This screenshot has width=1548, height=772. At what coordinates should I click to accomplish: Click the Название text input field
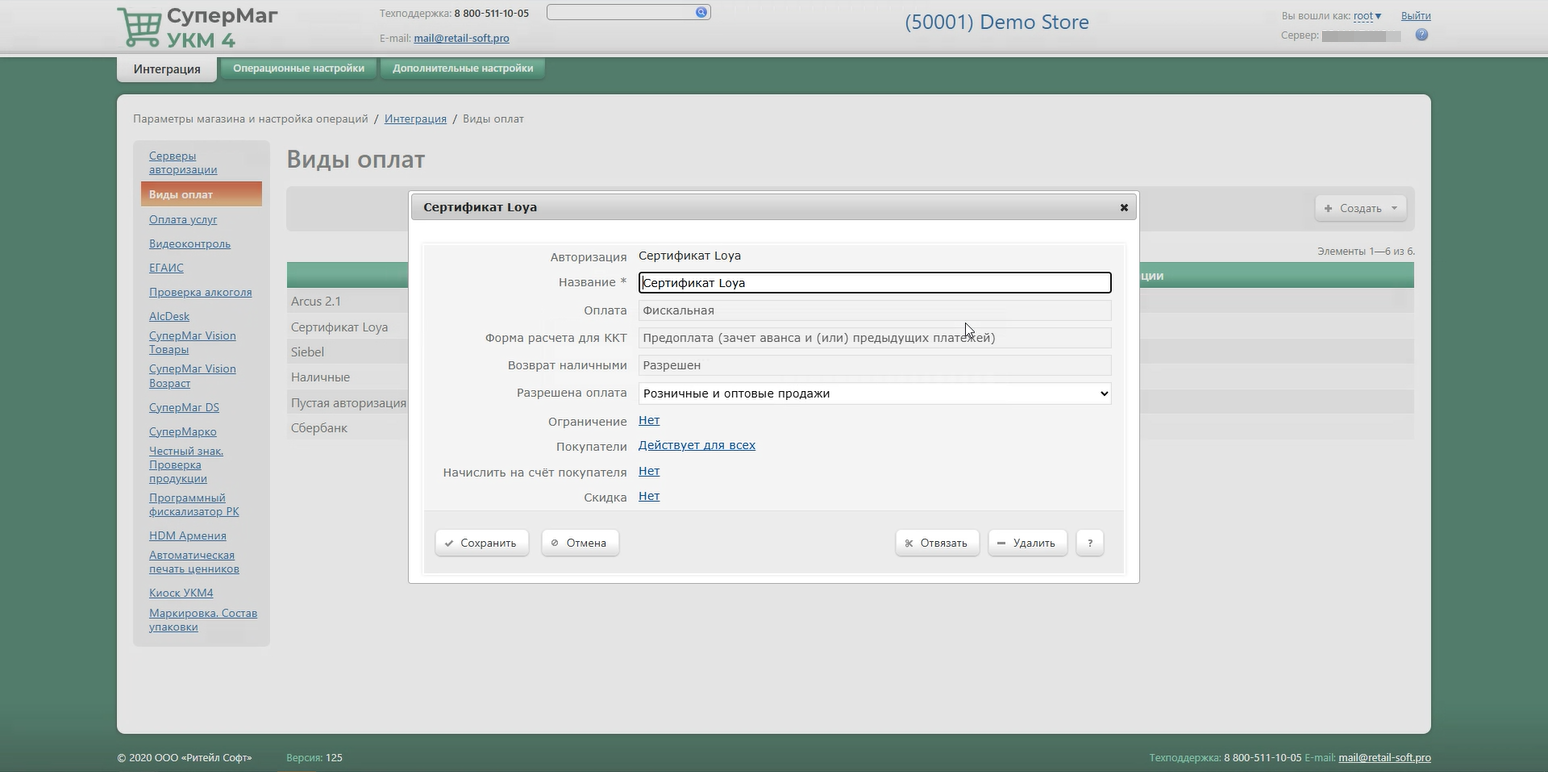(874, 283)
